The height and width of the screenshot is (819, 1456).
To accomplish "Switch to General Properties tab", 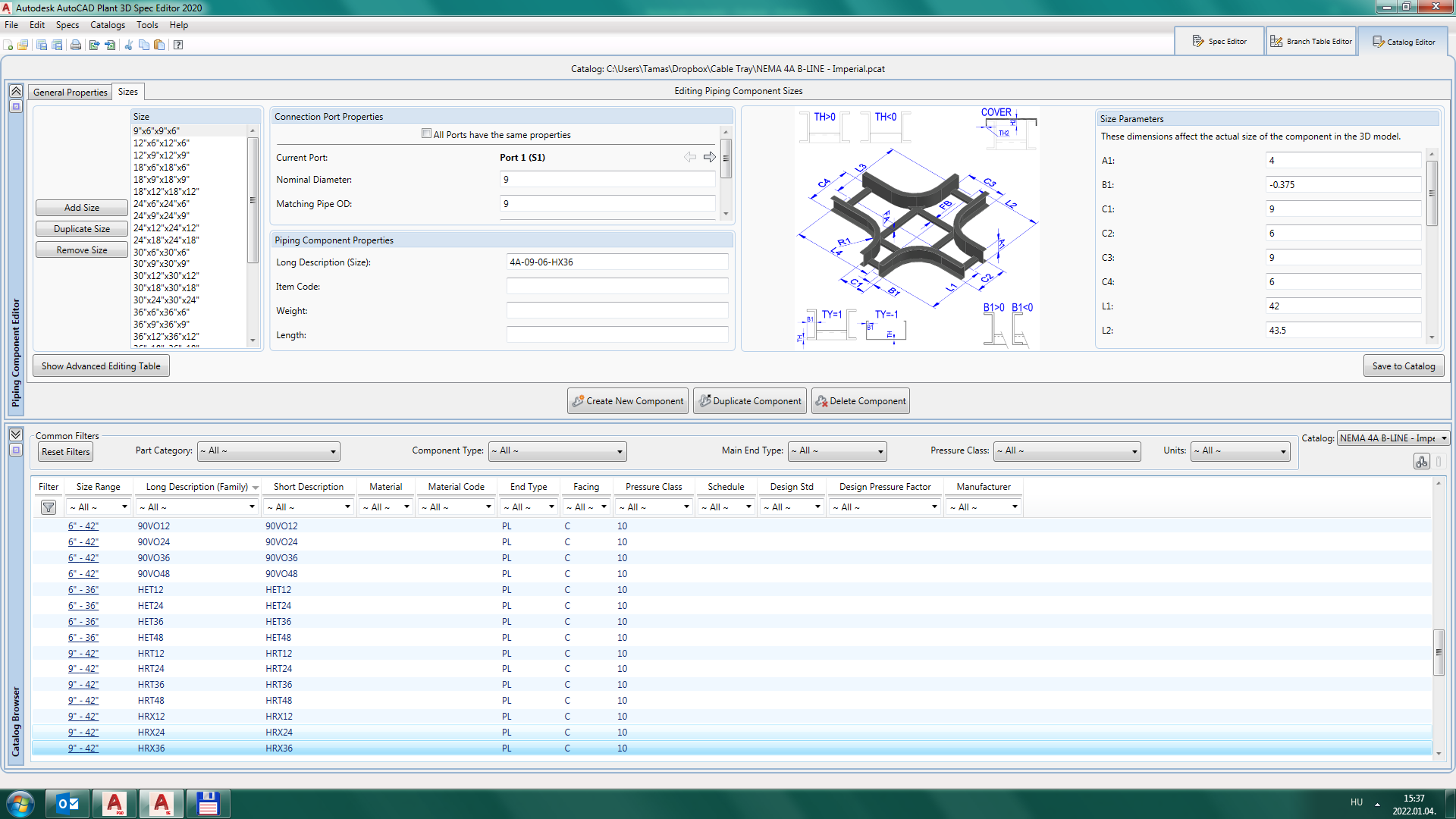I will [70, 92].
